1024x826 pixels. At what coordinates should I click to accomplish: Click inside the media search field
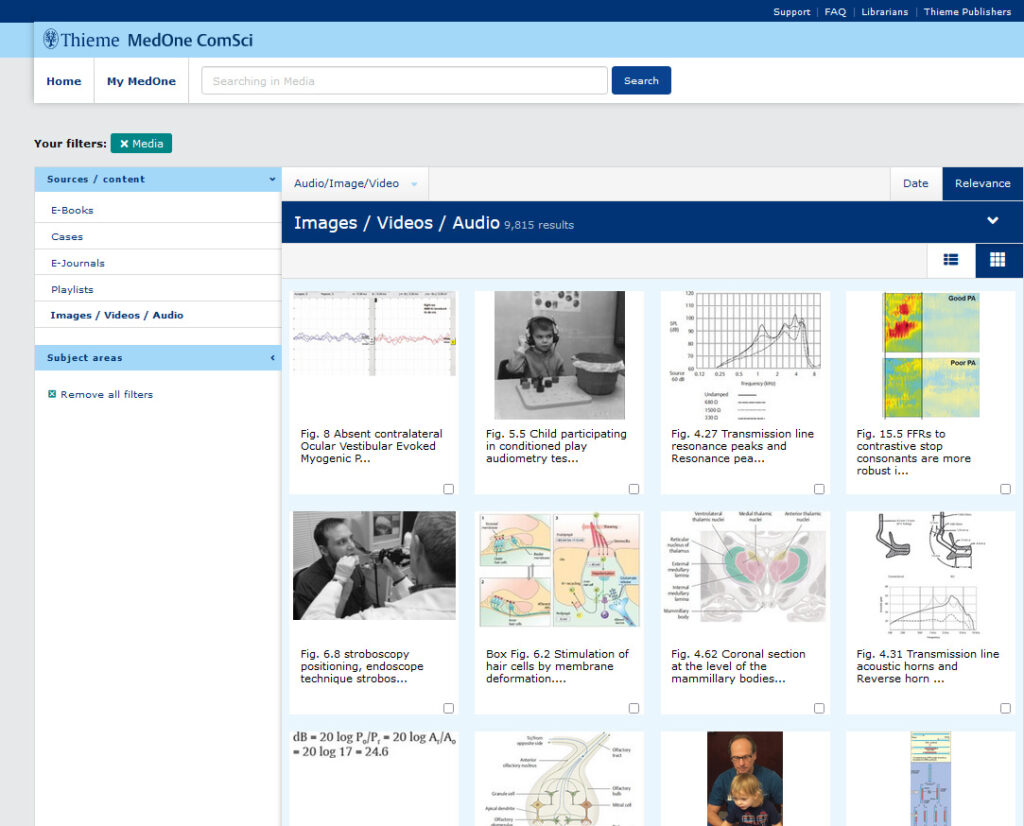(x=403, y=80)
